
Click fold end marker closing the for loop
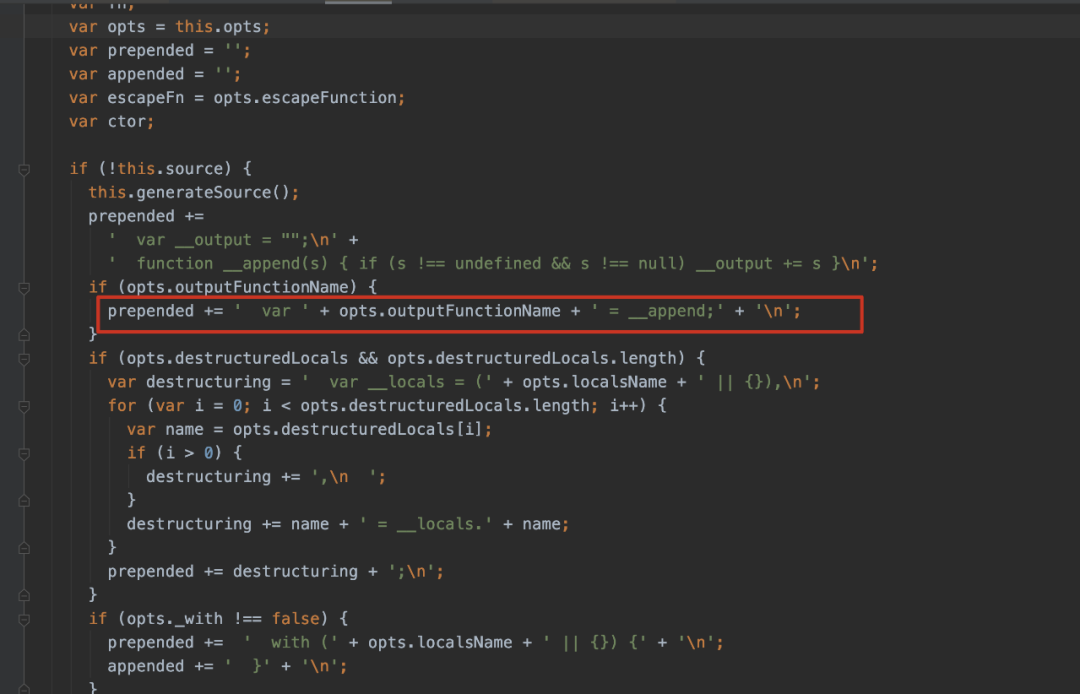tap(24, 547)
